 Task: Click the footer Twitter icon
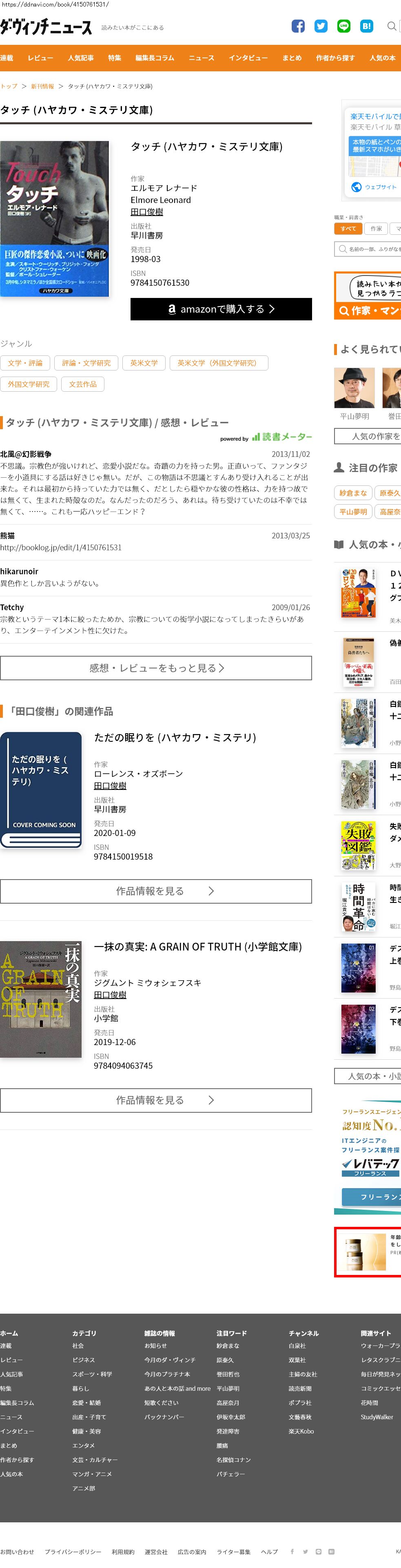point(305,1551)
